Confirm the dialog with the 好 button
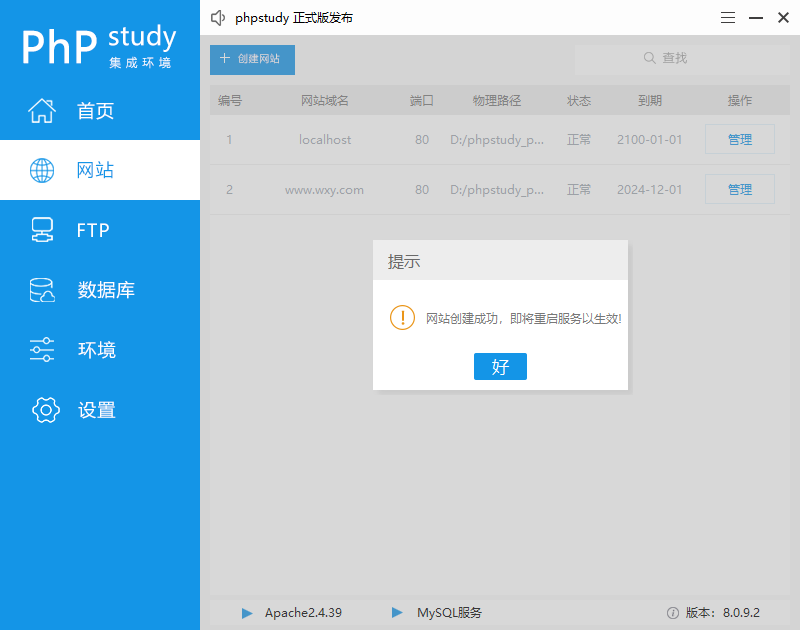Viewport: 800px width, 630px height. [x=500, y=366]
